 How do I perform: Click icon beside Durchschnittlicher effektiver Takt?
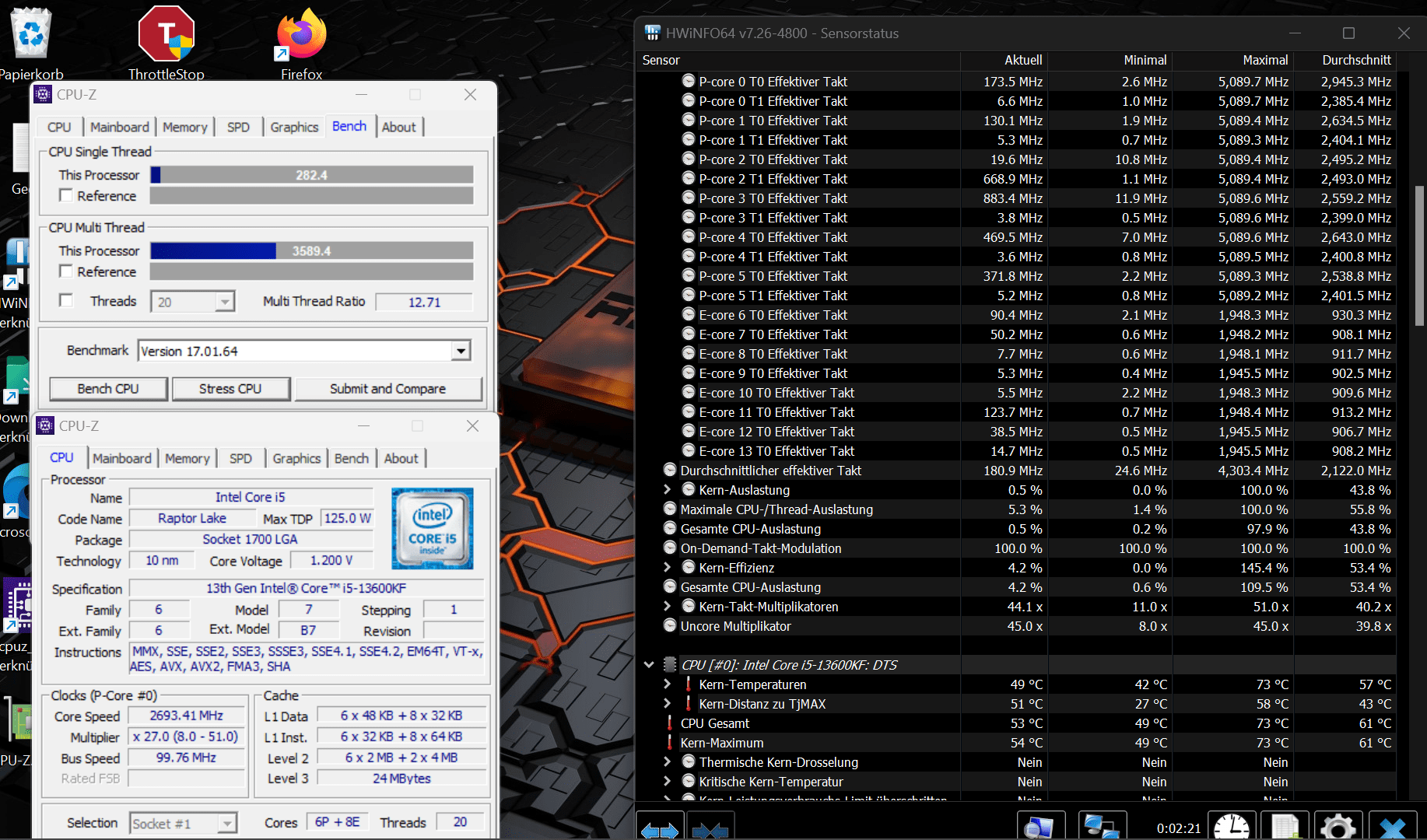coord(670,470)
